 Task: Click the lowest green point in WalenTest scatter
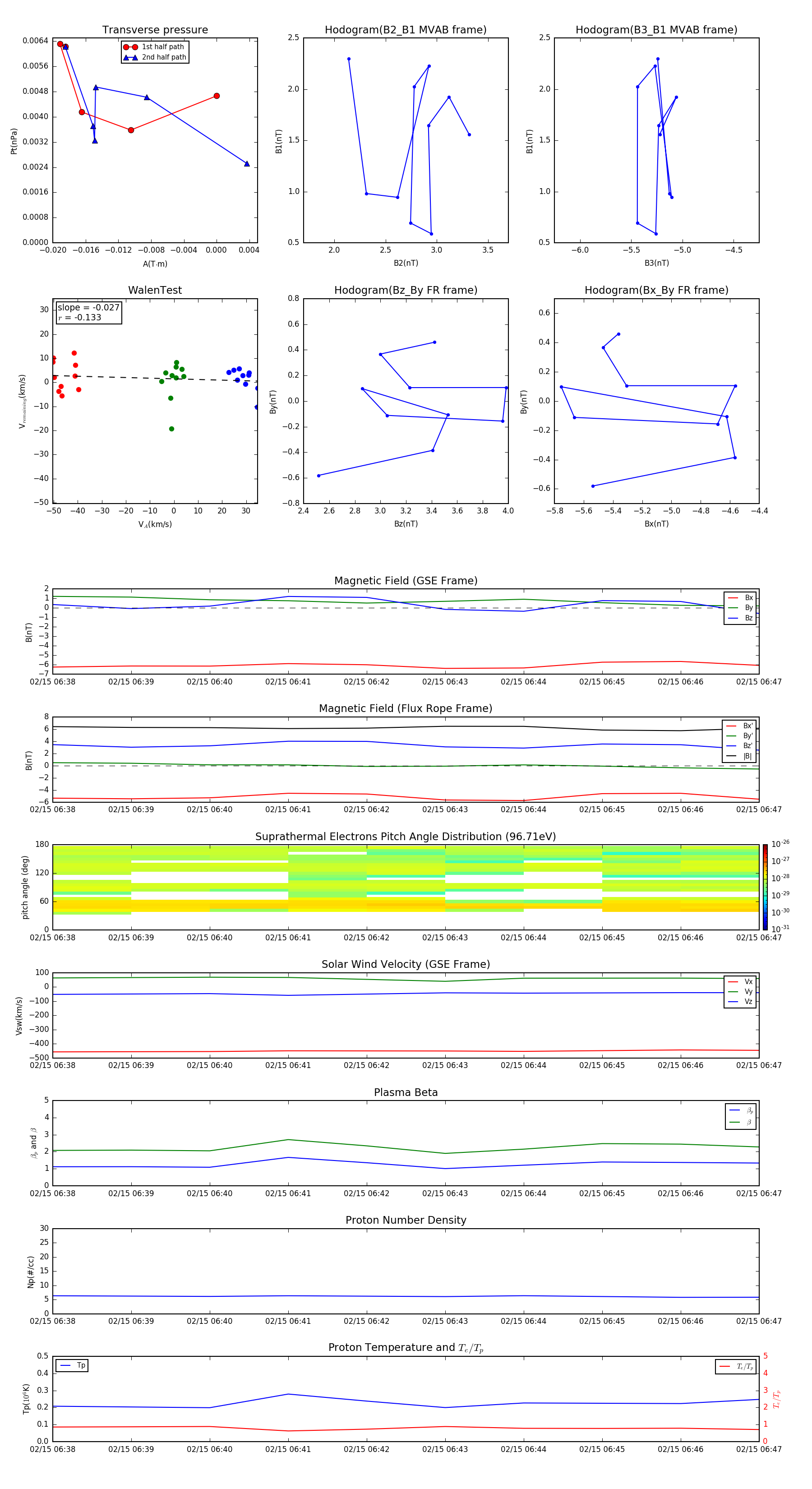(171, 429)
